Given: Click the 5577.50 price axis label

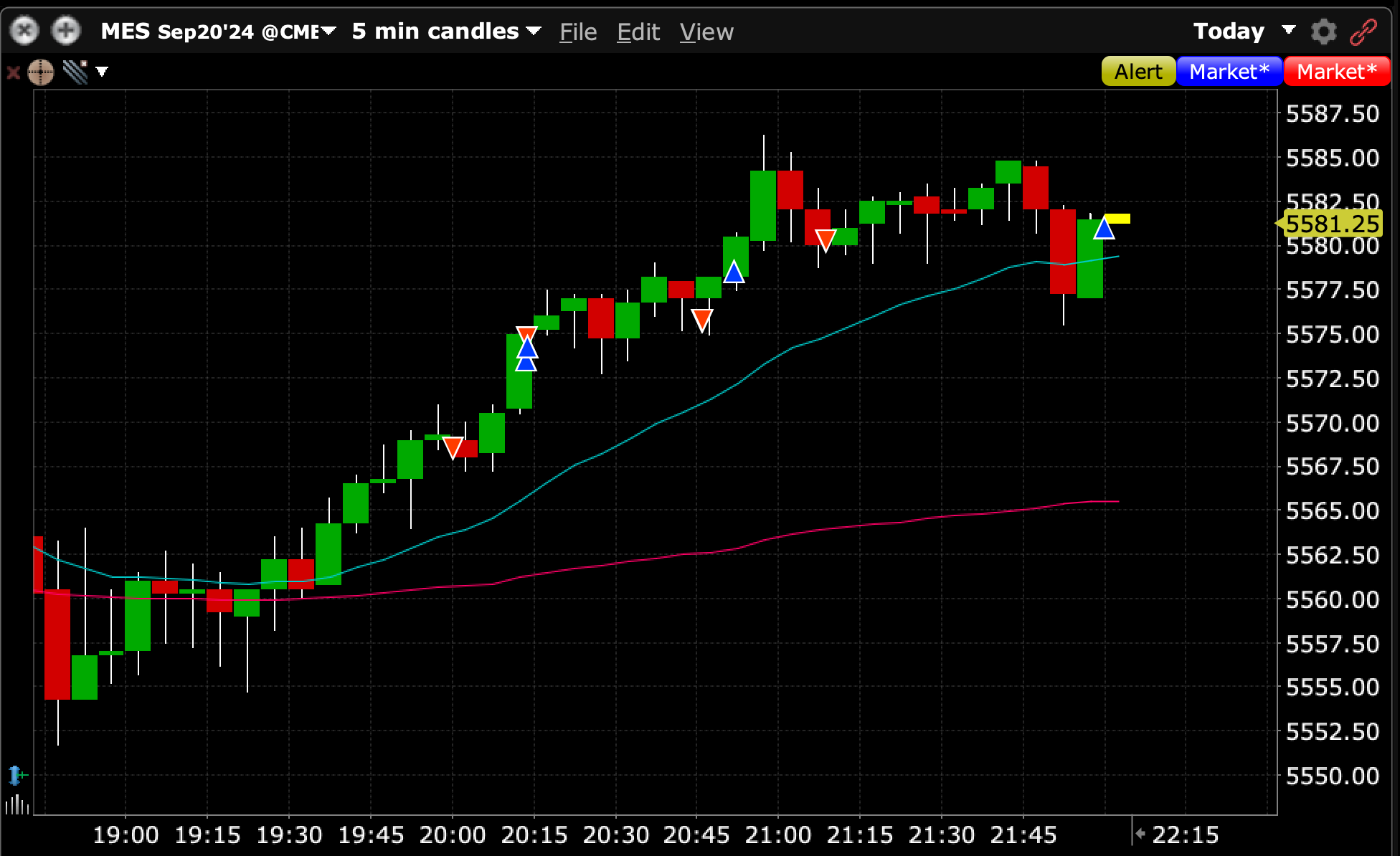Looking at the screenshot, I should 1333,290.
